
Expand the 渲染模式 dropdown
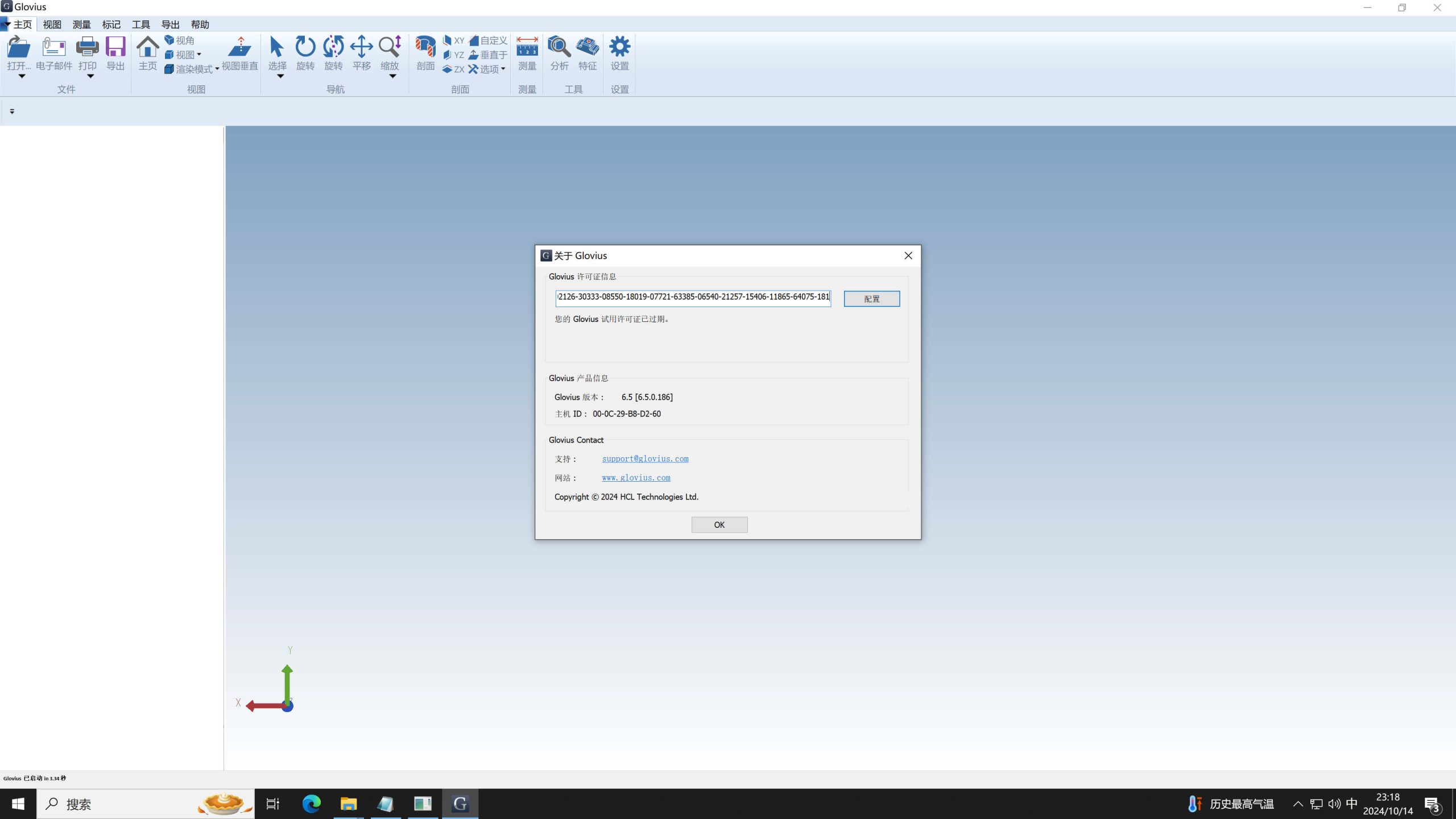click(x=217, y=69)
